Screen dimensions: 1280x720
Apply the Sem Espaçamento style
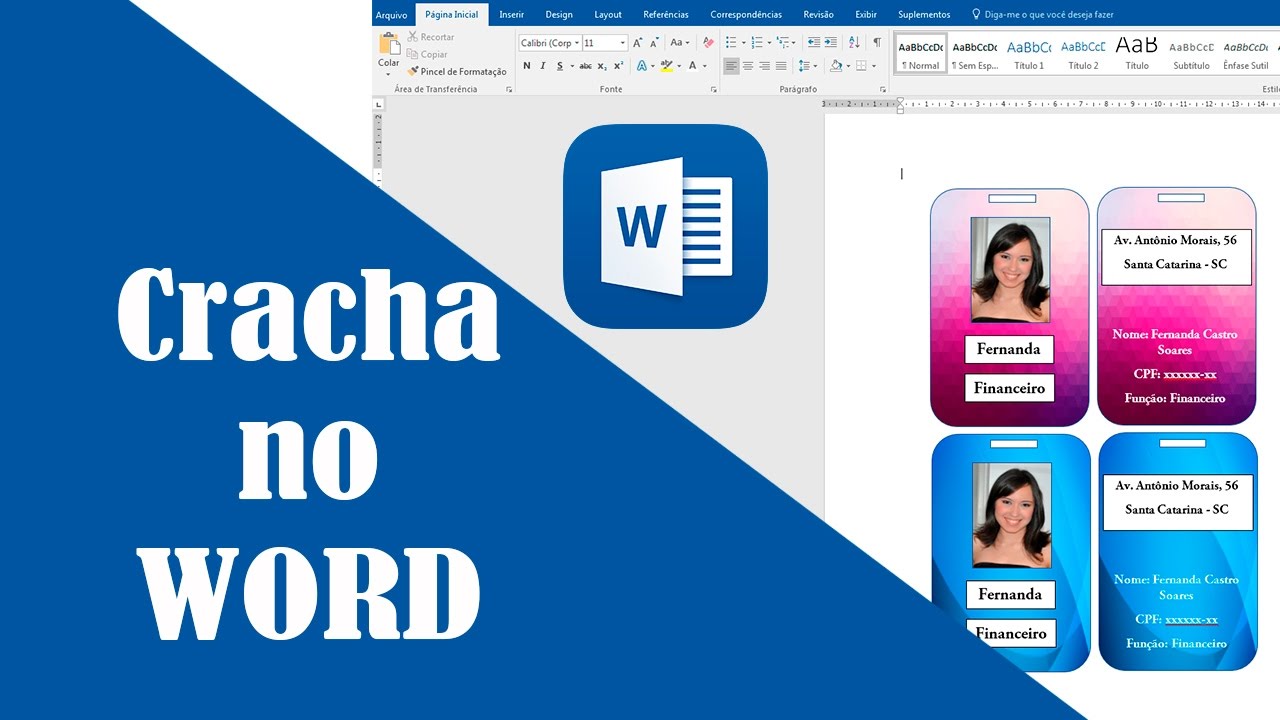pos(975,54)
